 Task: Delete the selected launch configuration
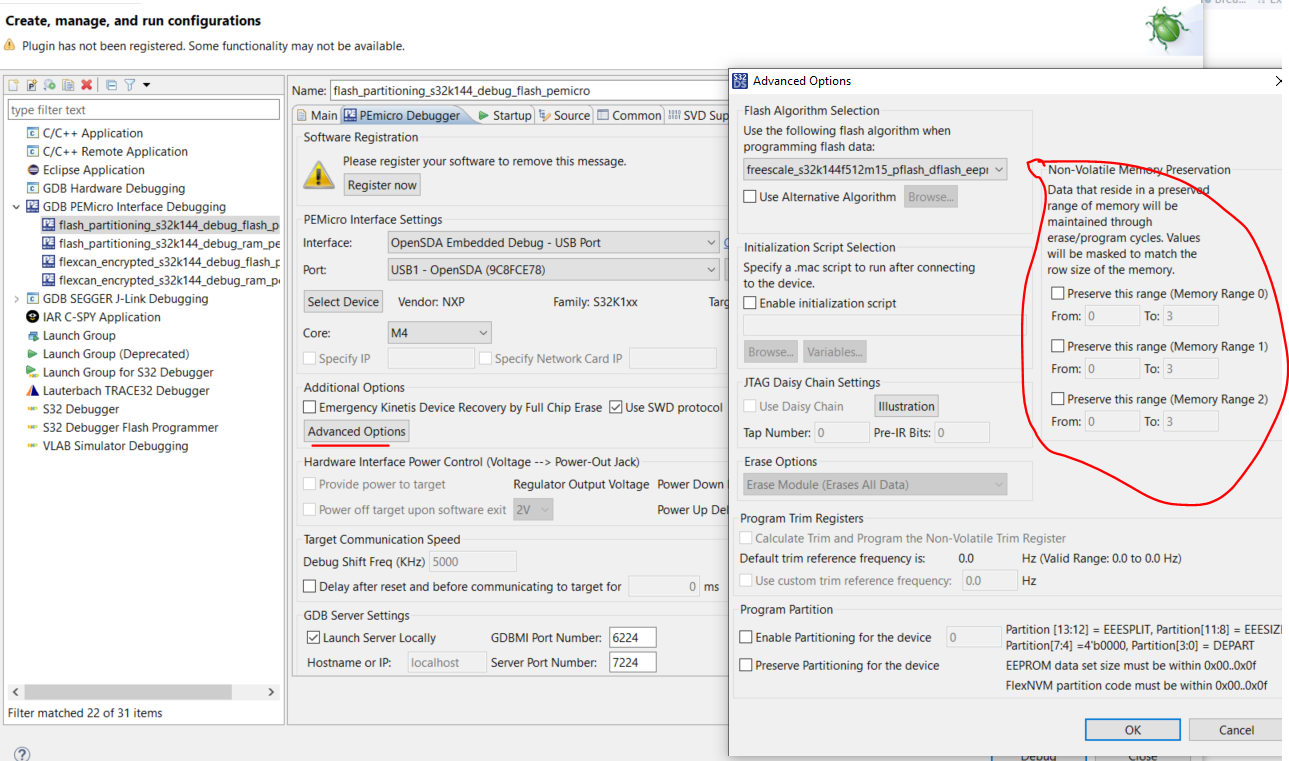click(x=86, y=85)
